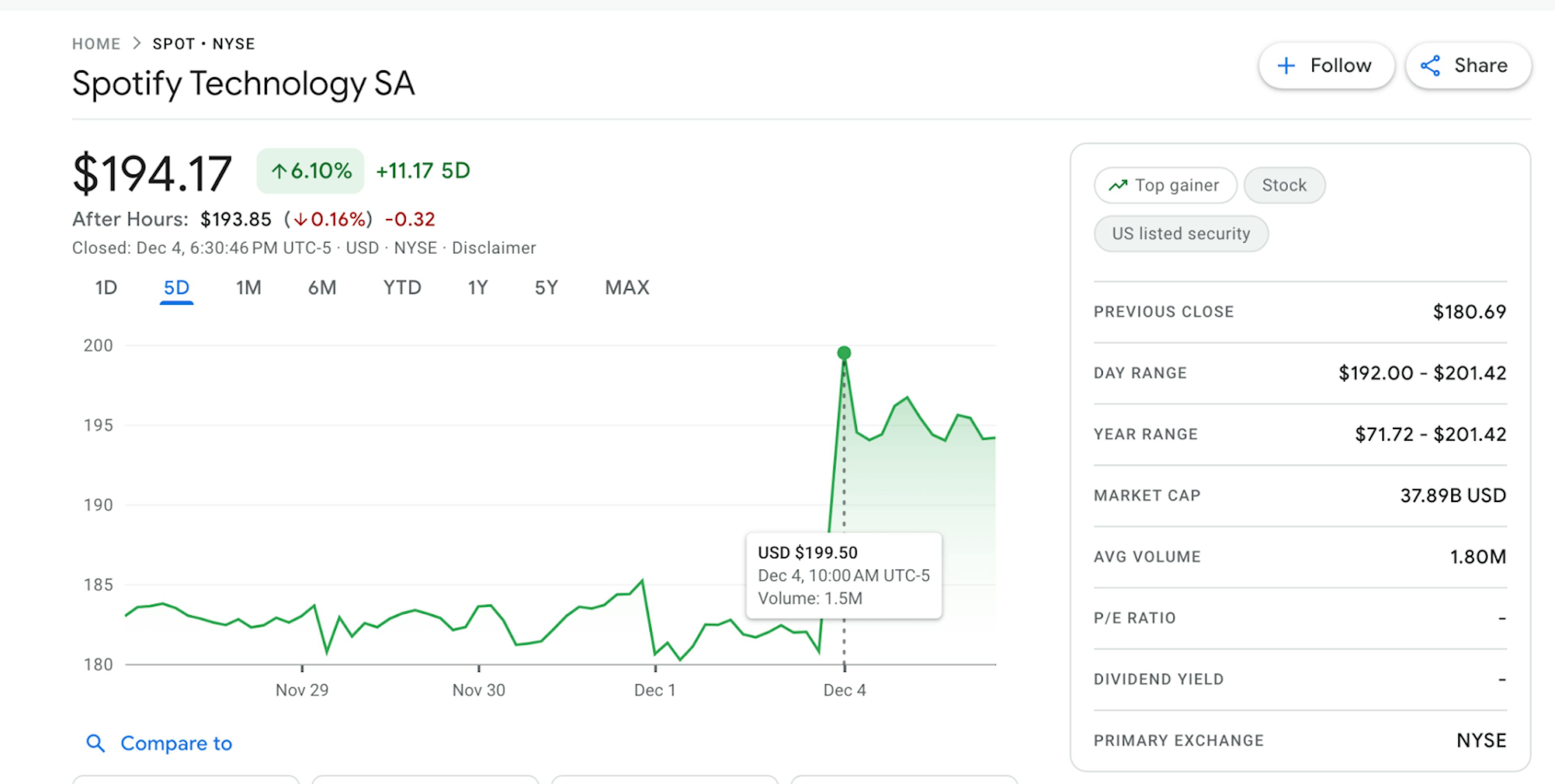This screenshot has width=1555, height=784.
Task: Click the breadcrumb chevron after HOME
Action: [137, 43]
